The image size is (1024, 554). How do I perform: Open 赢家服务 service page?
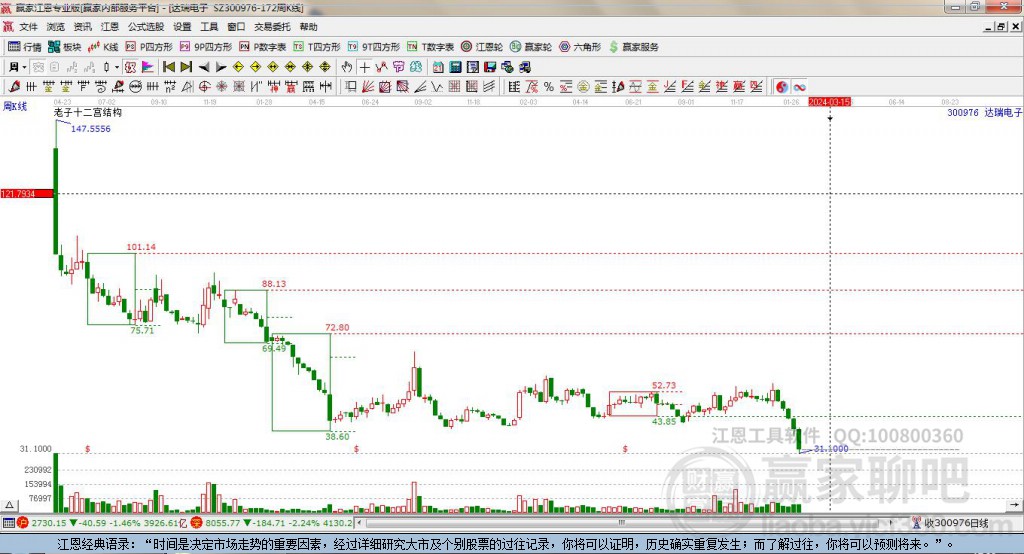(633, 47)
